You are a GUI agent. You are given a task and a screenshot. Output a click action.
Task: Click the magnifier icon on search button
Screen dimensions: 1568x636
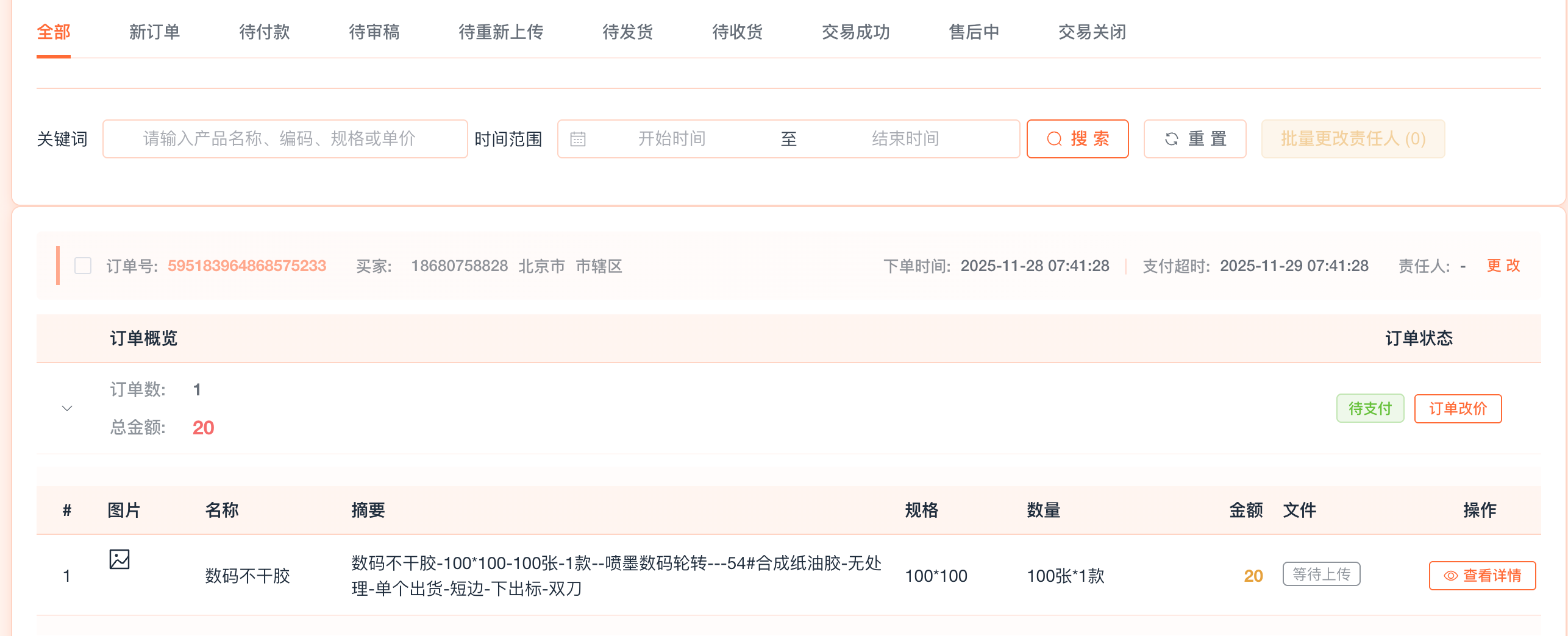point(1054,140)
